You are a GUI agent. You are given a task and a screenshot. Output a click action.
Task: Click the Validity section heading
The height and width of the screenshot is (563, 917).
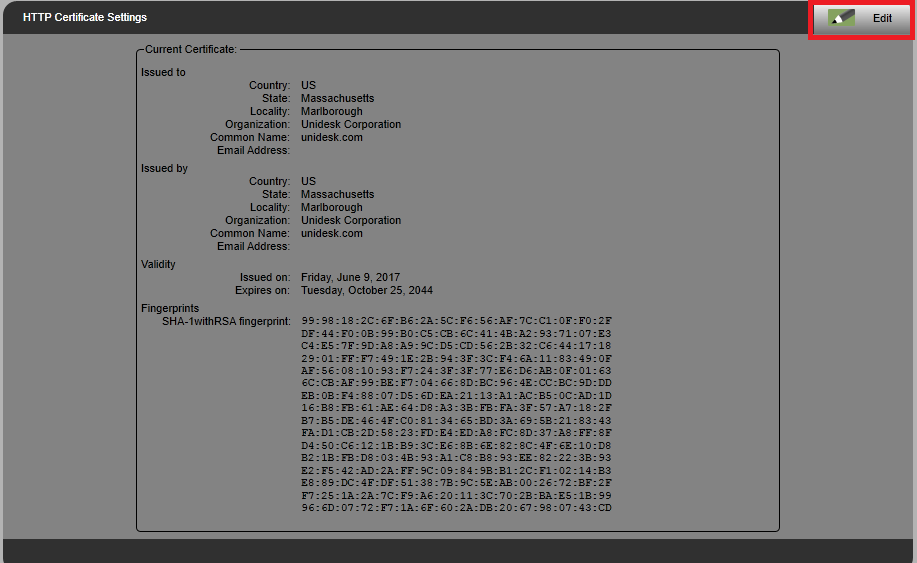158,265
